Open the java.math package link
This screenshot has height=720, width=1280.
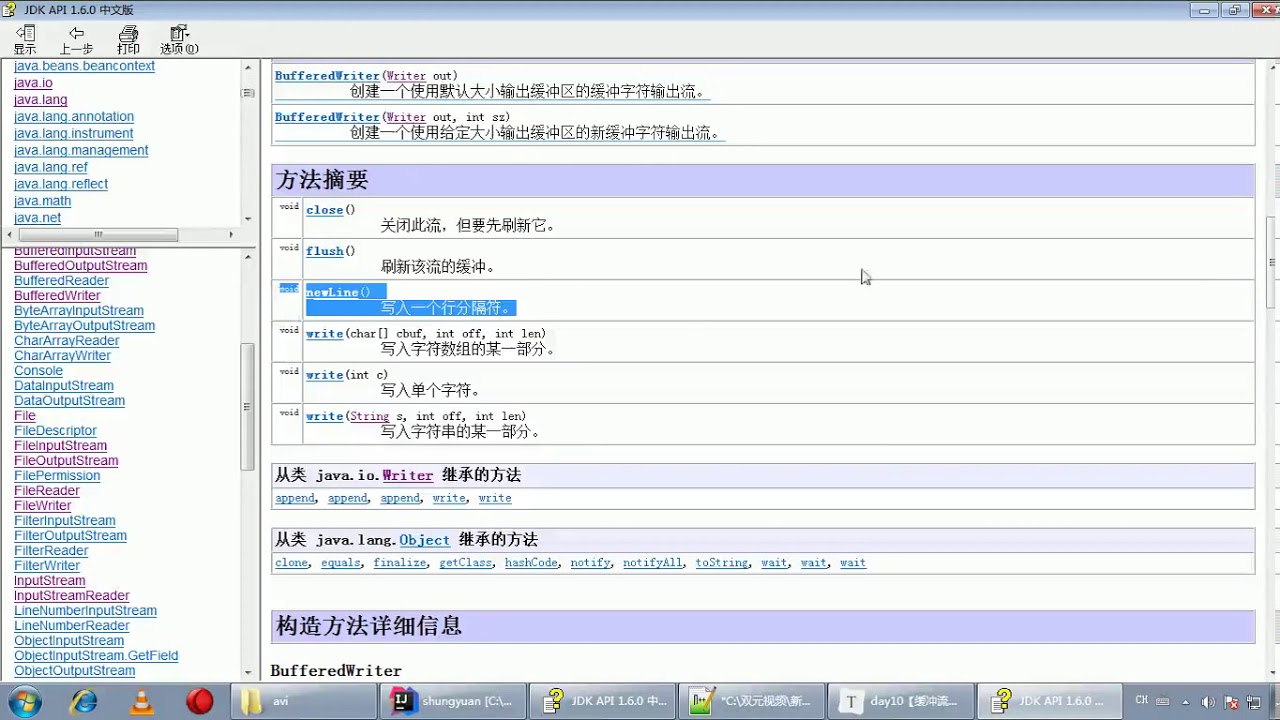point(42,201)
